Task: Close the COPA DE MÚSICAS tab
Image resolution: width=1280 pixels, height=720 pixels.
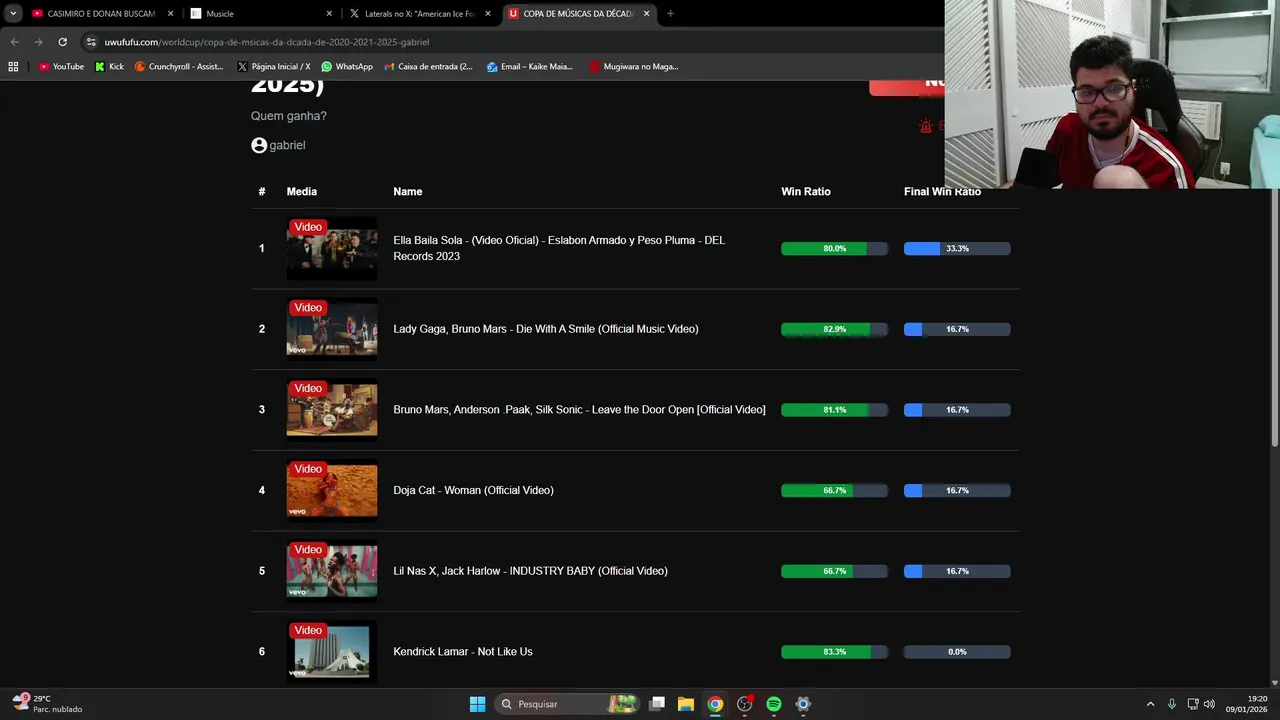Action: 646,14
